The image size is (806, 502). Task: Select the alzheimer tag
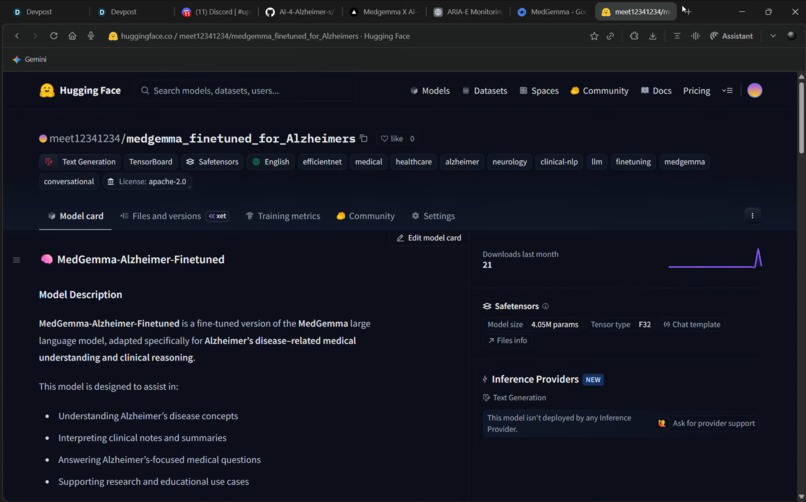pos(462,161)
